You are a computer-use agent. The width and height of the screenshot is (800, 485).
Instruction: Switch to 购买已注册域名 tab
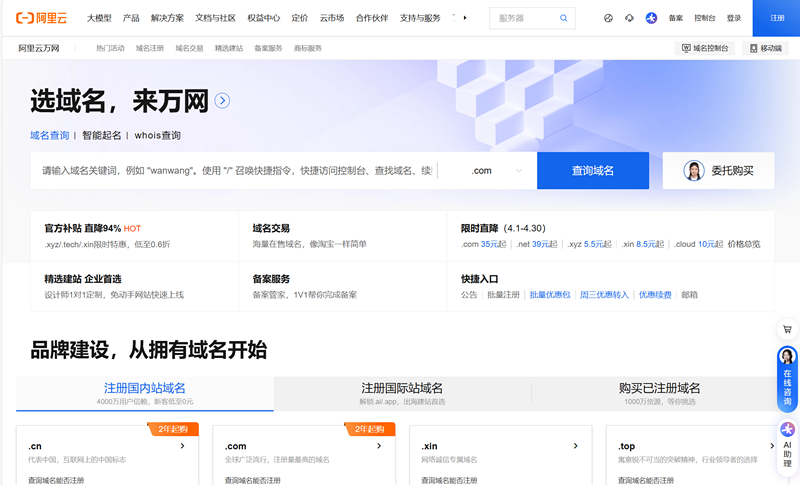pyautogui.click(x=659, y=393)
